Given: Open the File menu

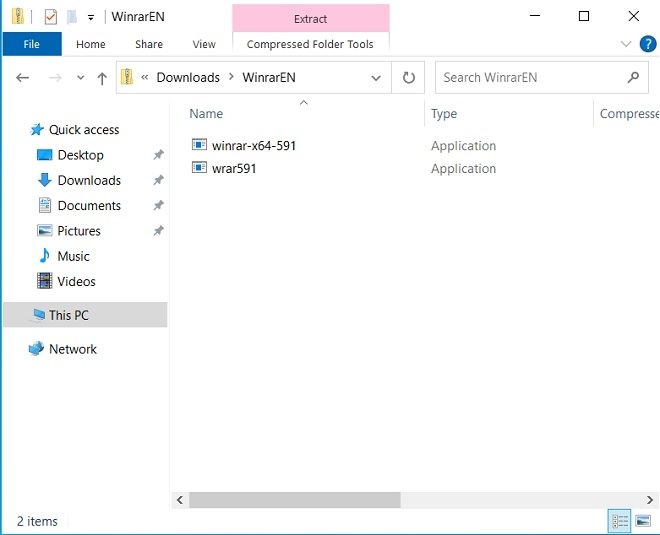Looking at the screenshot, I should 32,44.
